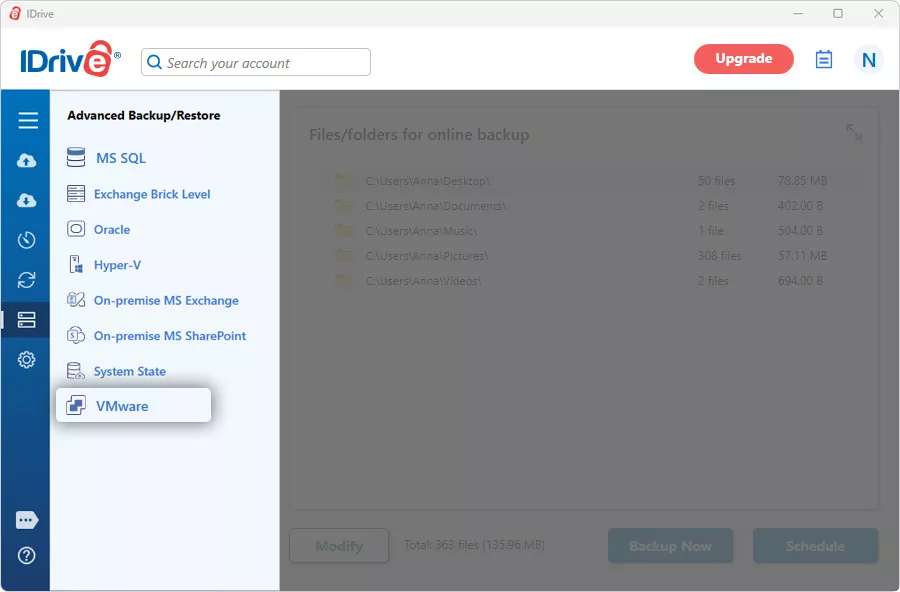Open the scheduler calendar icon beside Upgrade
Screen dimensions: 900x592
tap(823, 59)
